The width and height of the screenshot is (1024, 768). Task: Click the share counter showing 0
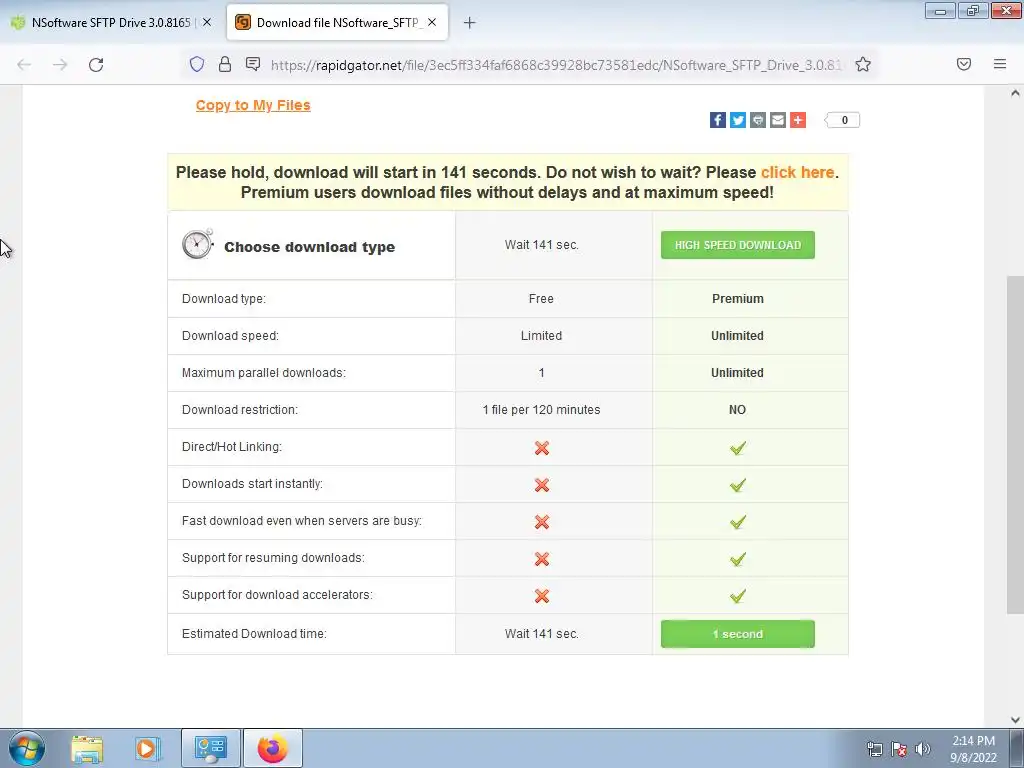pos(843,120)
